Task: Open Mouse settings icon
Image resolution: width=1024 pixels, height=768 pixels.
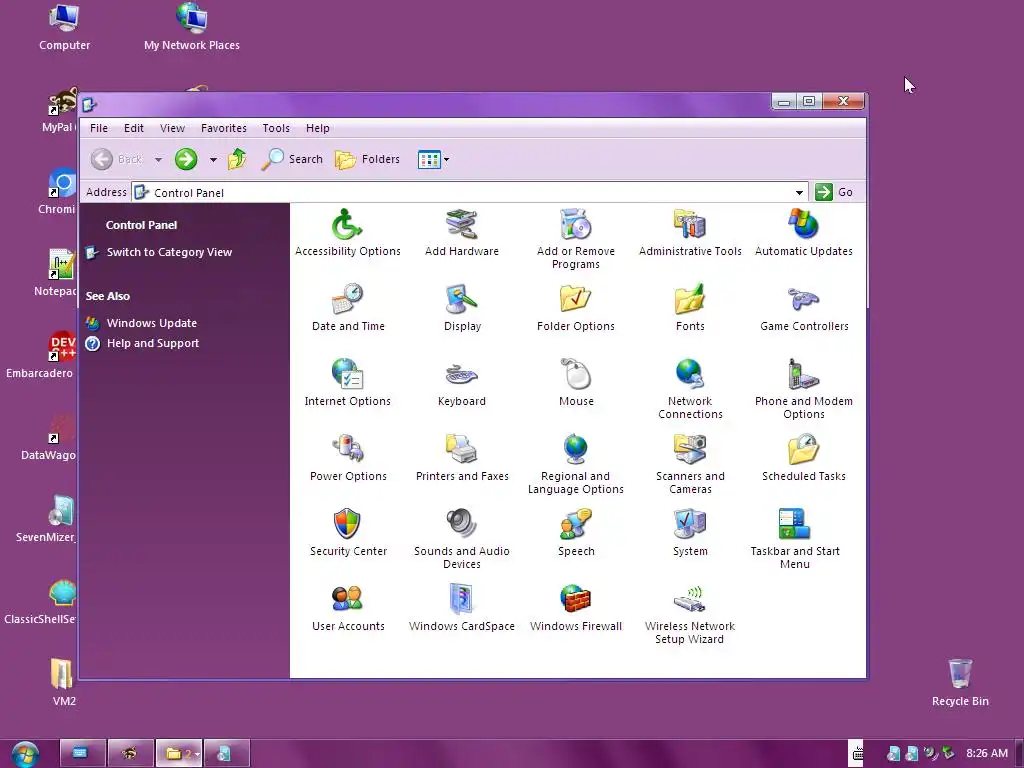Action: click(575, 383)
